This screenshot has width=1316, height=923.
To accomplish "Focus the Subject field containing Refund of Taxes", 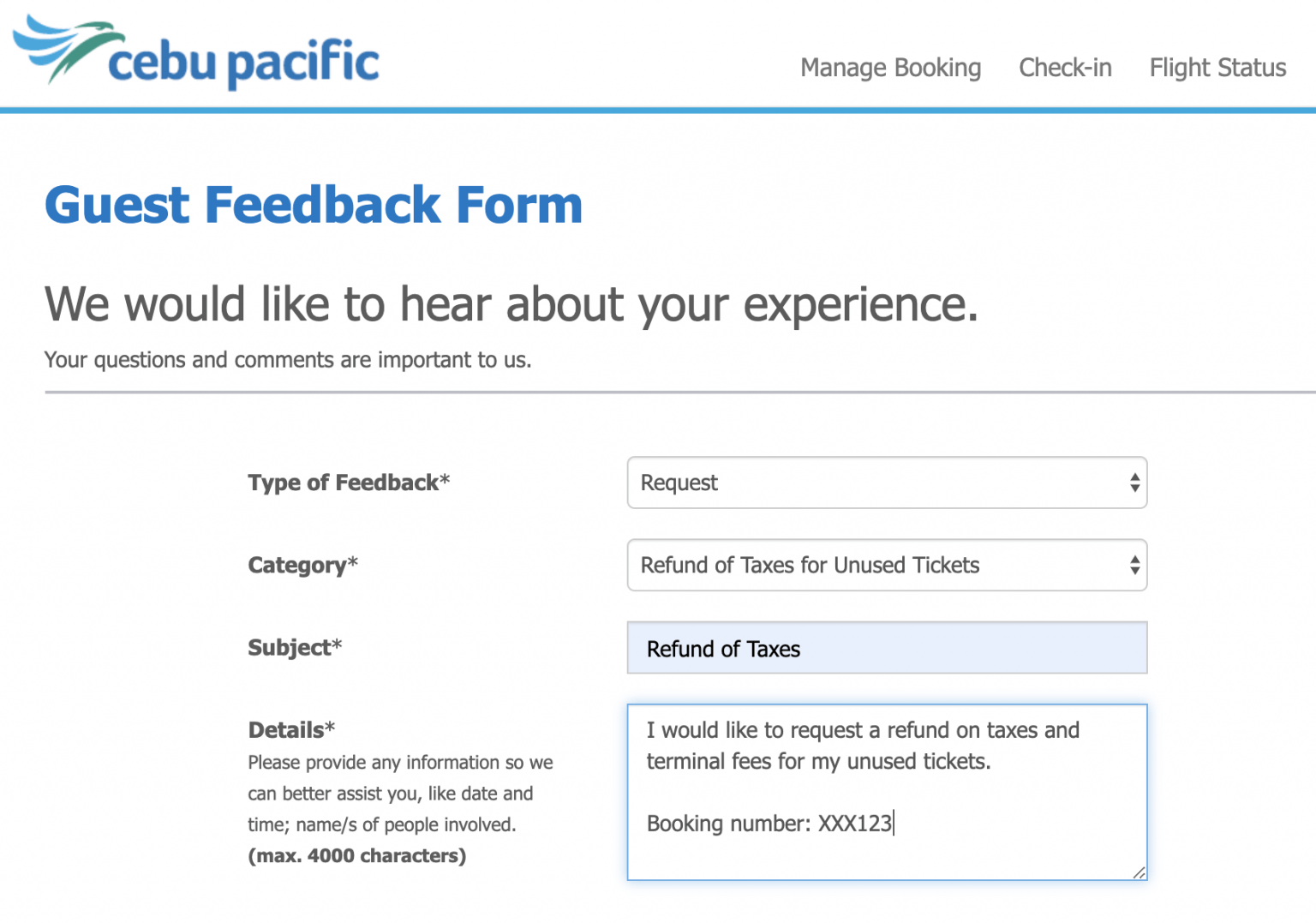I will tap(887, 649).
